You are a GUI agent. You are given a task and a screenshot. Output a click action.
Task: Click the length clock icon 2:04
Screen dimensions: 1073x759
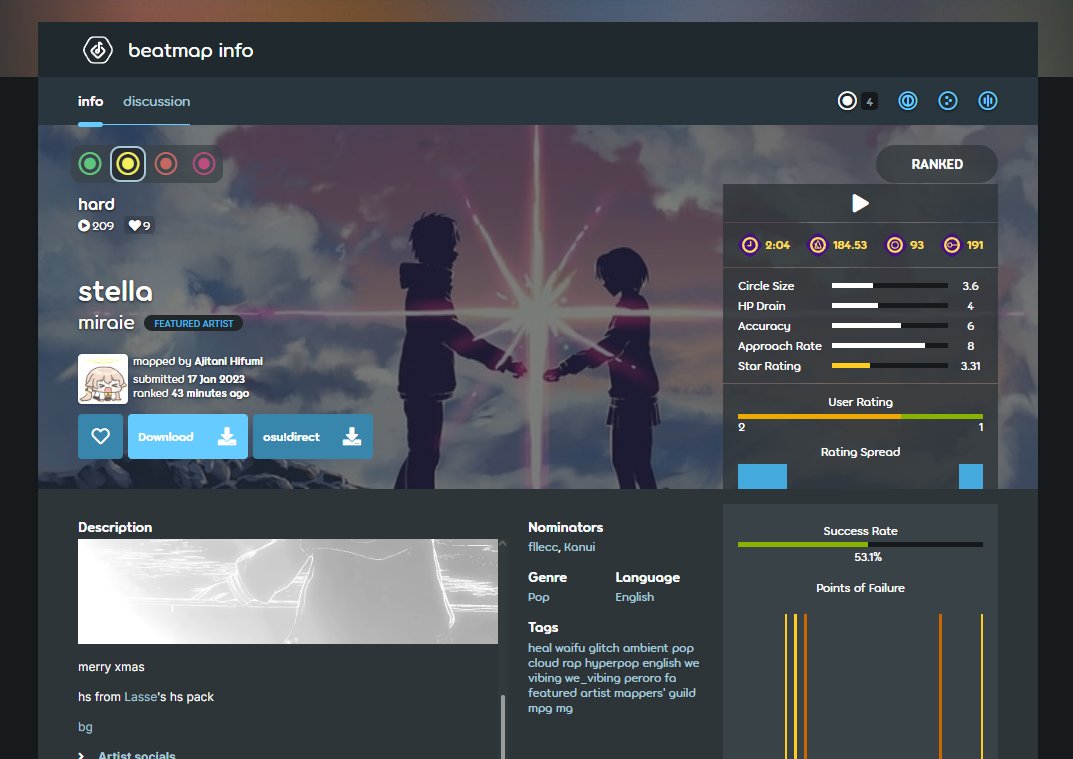pos(750,245)
